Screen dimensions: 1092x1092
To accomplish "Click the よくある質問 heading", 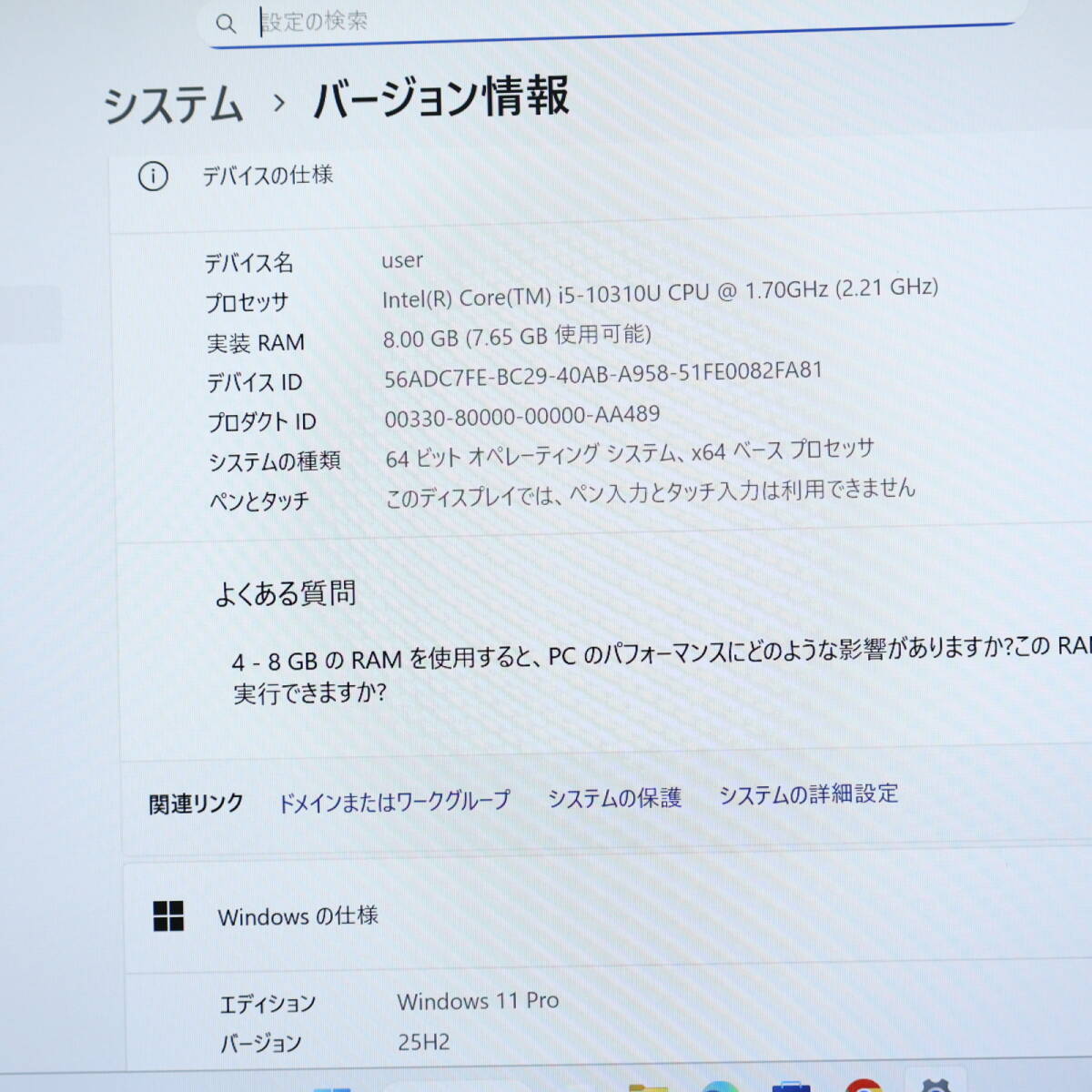I will coord(285,594).
